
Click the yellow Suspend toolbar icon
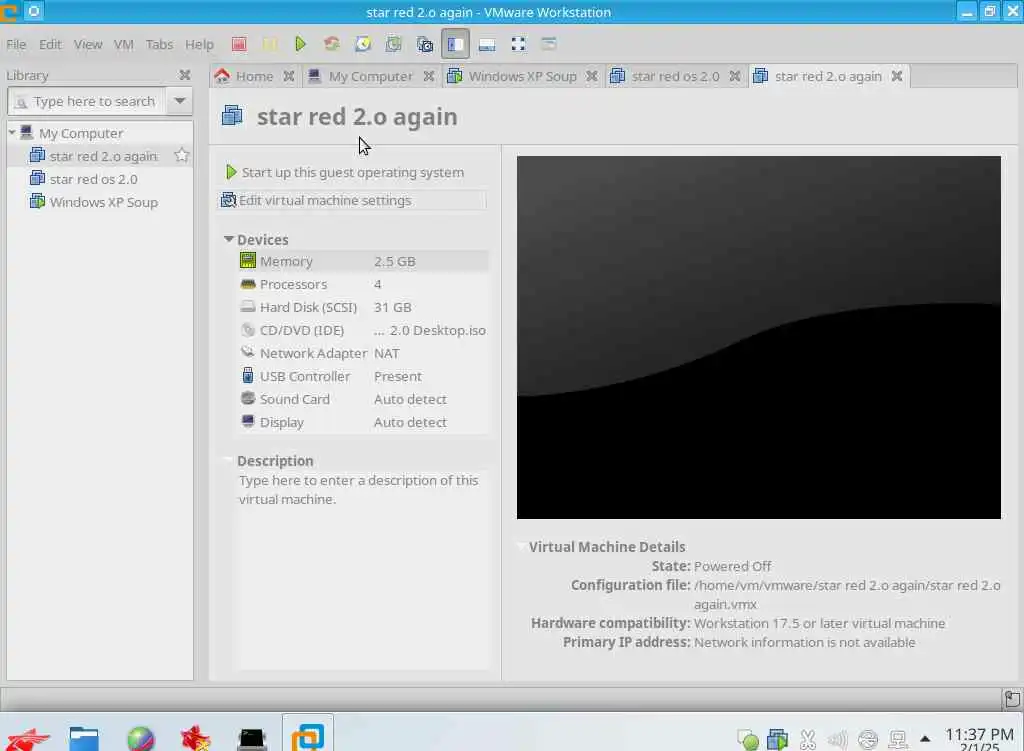pos(270,44)
